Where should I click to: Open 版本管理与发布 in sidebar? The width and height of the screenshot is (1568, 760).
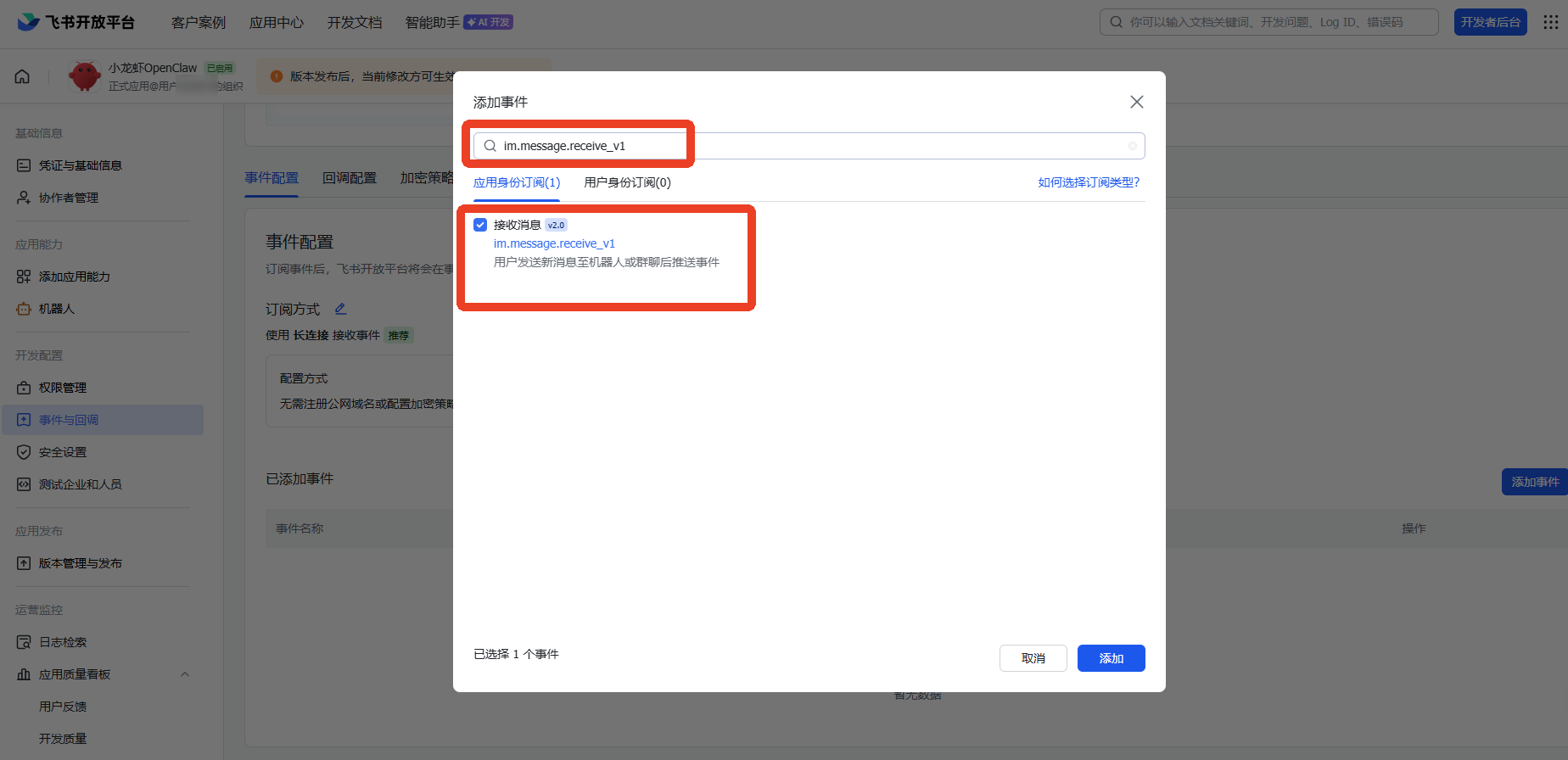pos(80,563)
